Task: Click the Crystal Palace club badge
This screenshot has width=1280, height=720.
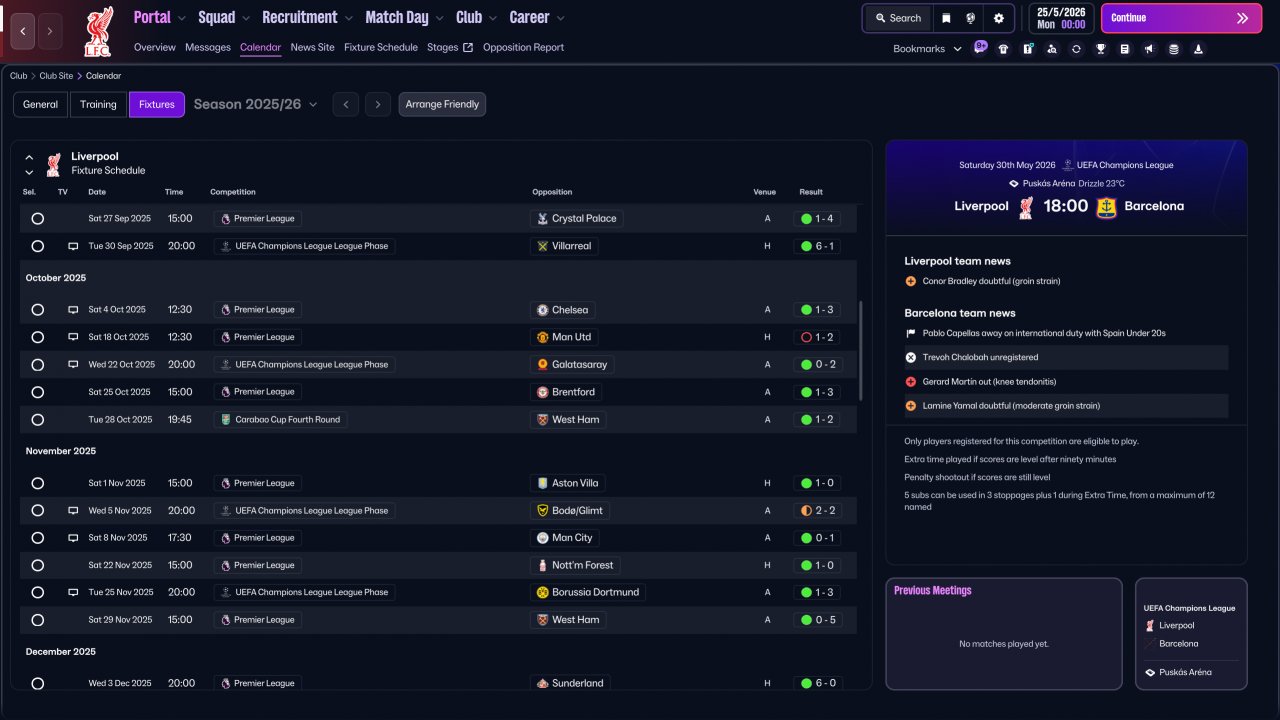Action: tap(542, 218)
